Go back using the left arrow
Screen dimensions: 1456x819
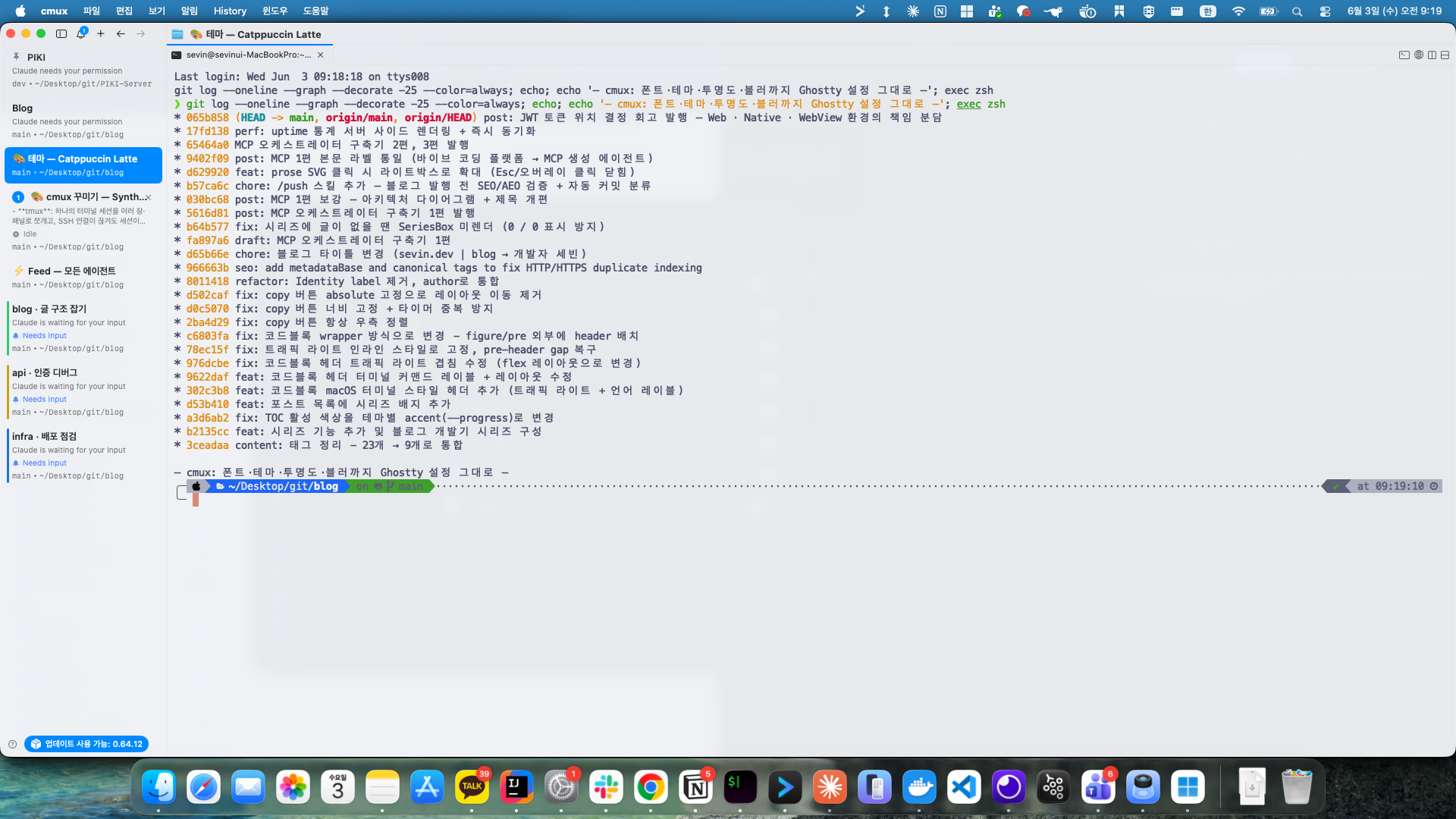121,33
